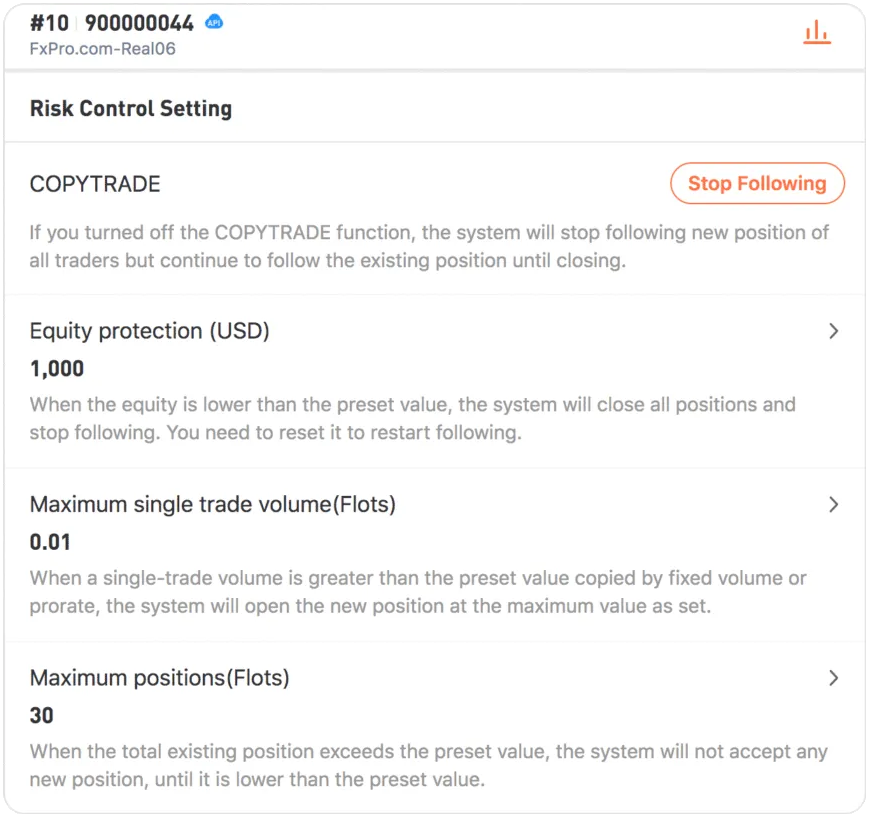Screen dimensions: 869x817
Task: Expand the Equity protection chevron
Action: [833, 331]
